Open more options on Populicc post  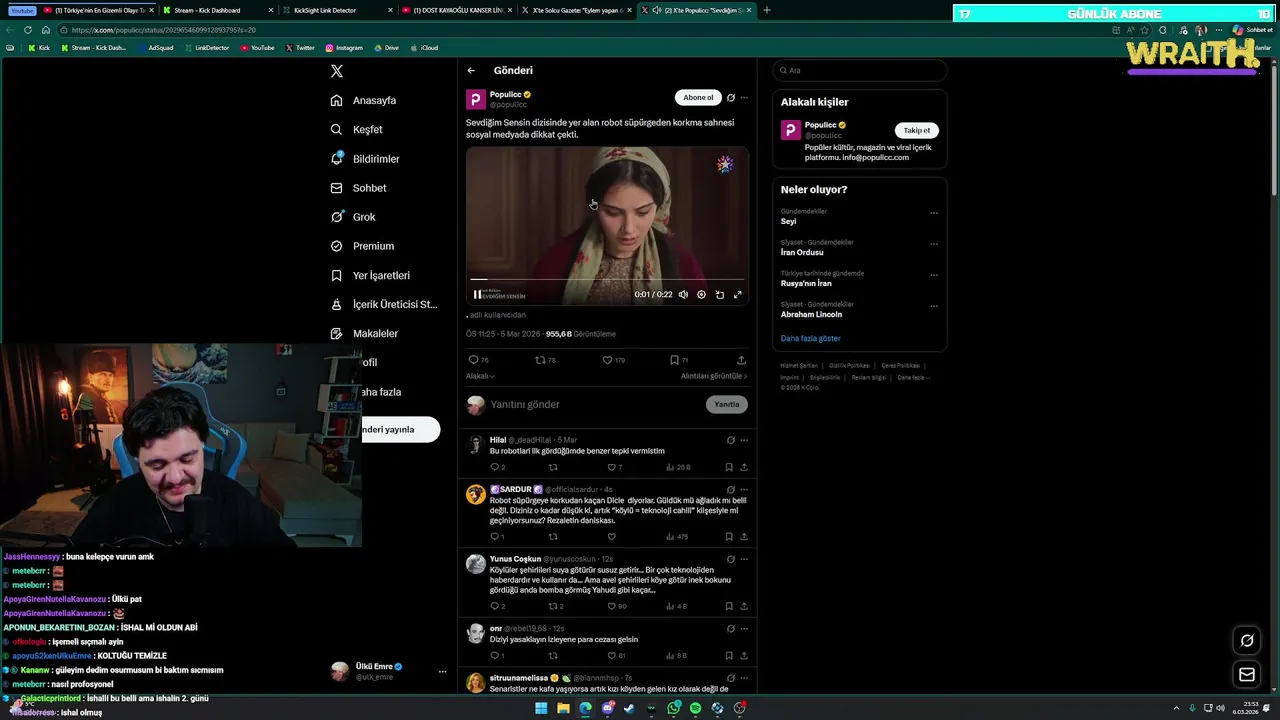point(744,98)
